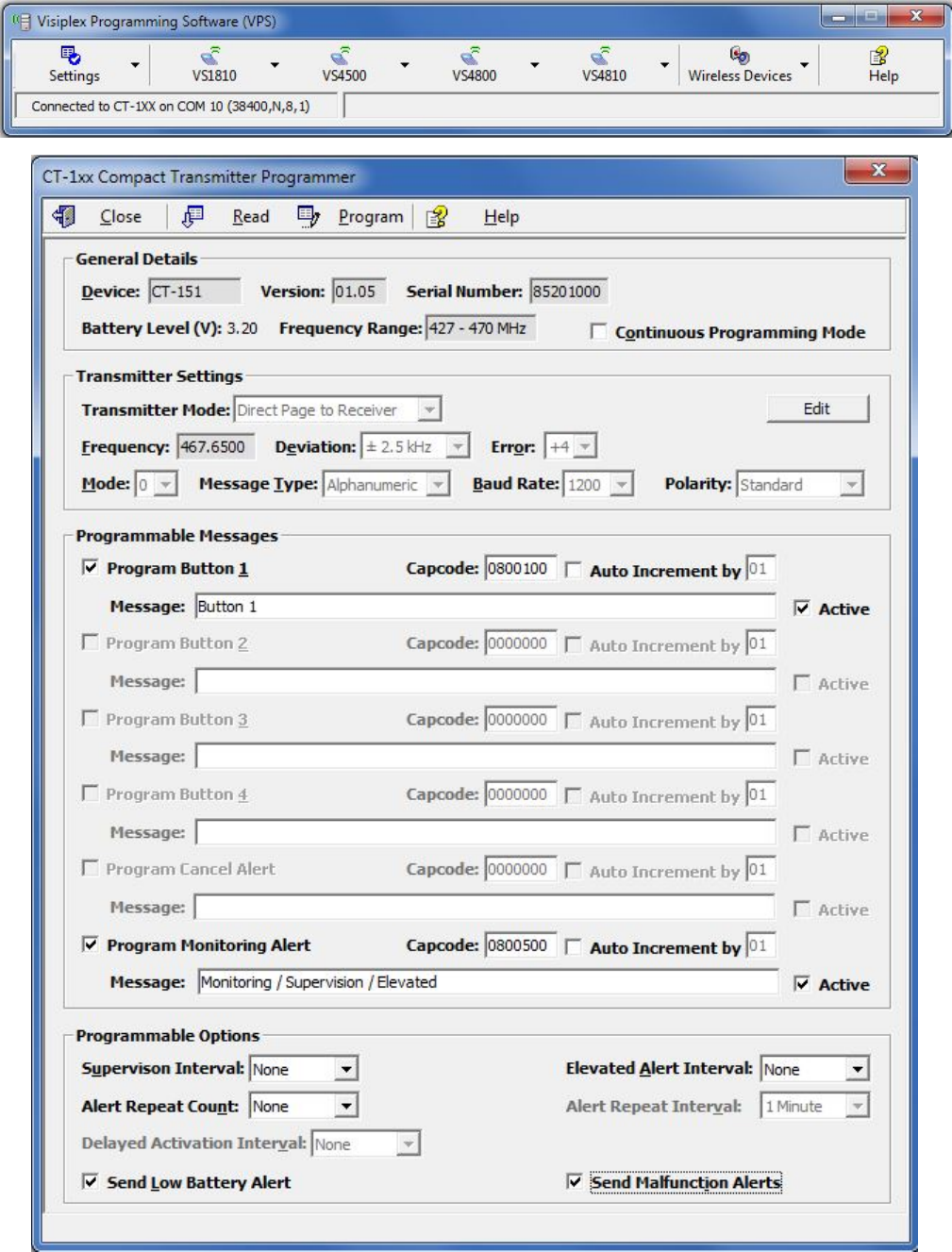Open the Transmitter Mode dropdown
Screen dimensions: 952x1252
coord(429,409)
